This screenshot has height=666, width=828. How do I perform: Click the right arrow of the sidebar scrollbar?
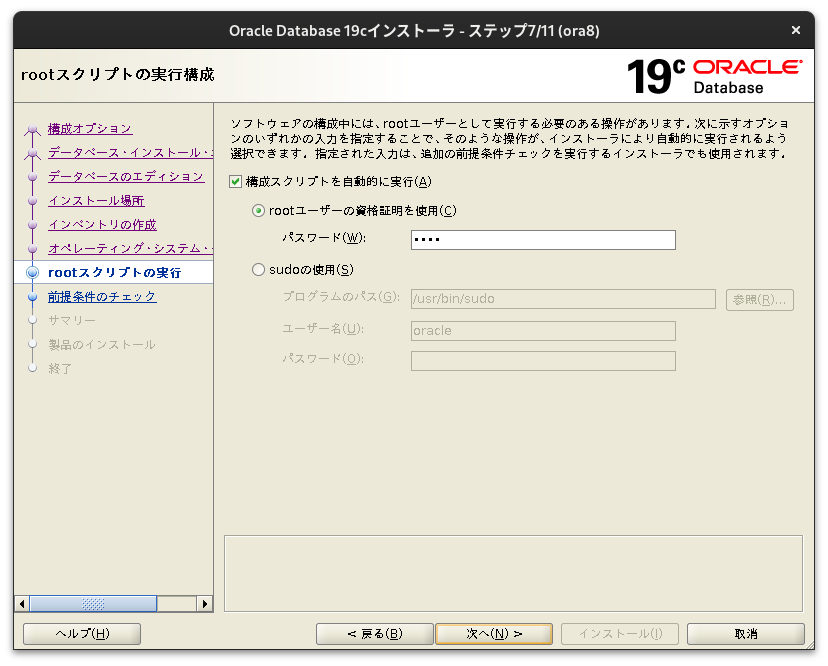[x=206, y=604]
